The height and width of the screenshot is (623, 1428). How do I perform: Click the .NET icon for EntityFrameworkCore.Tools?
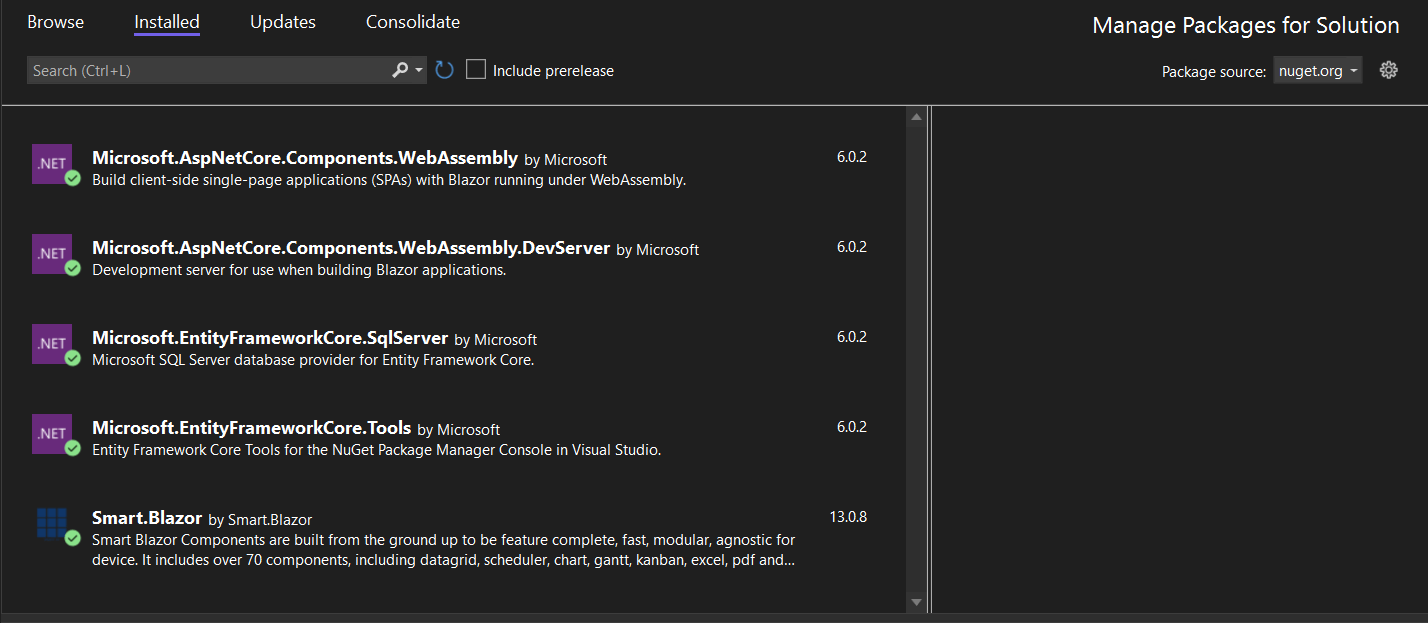[52, 434]
